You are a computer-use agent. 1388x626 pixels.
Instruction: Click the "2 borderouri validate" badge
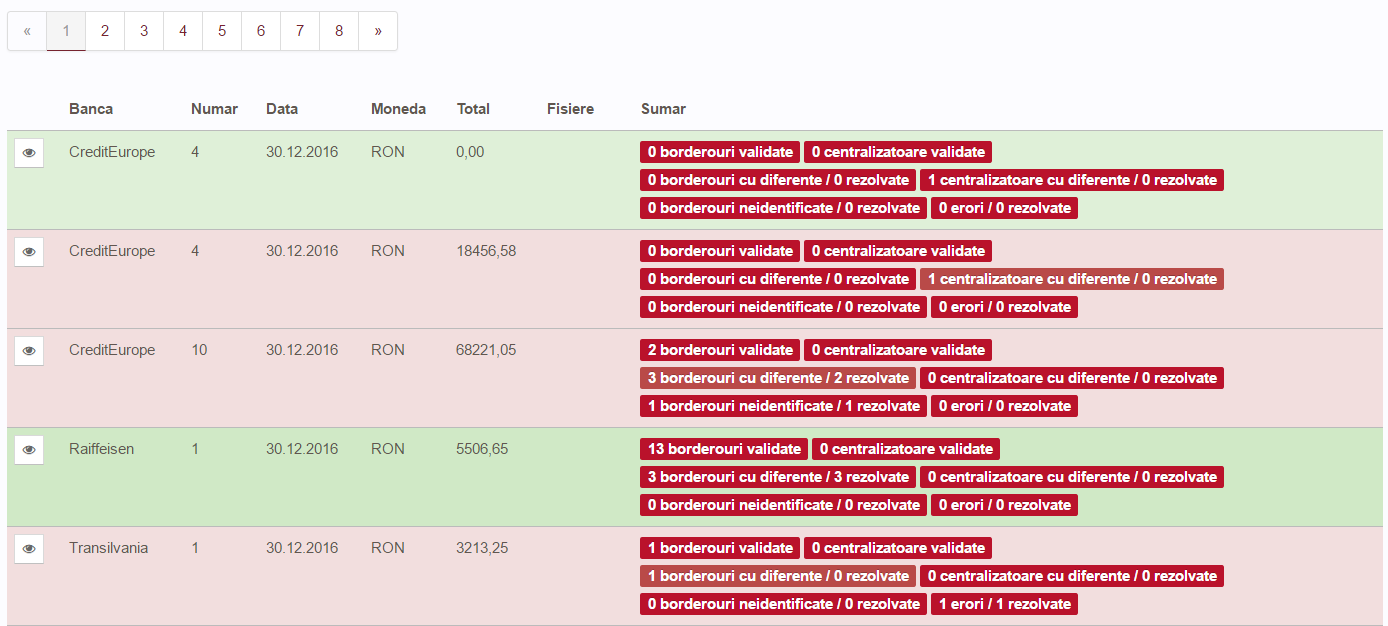(720, 350)
